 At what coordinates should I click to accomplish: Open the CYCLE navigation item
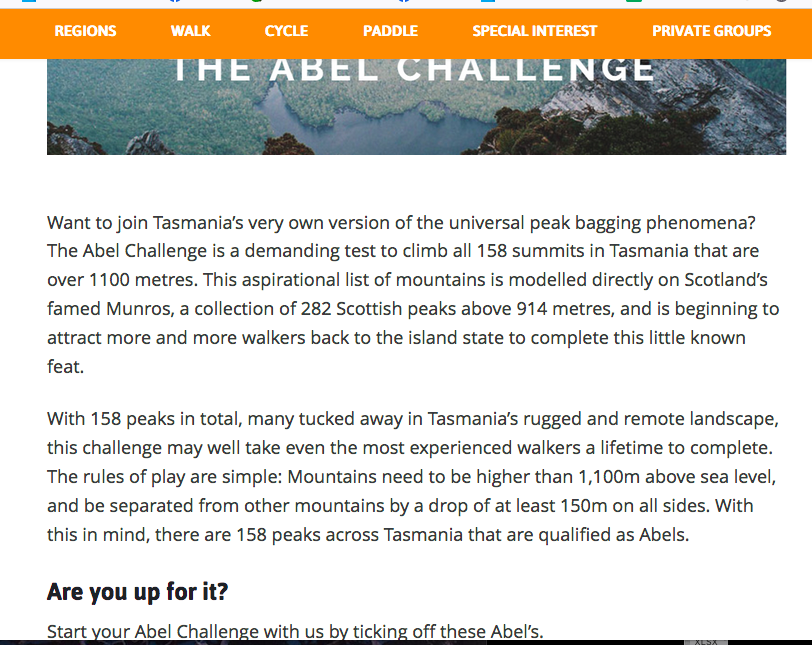[x=286, y=31]
